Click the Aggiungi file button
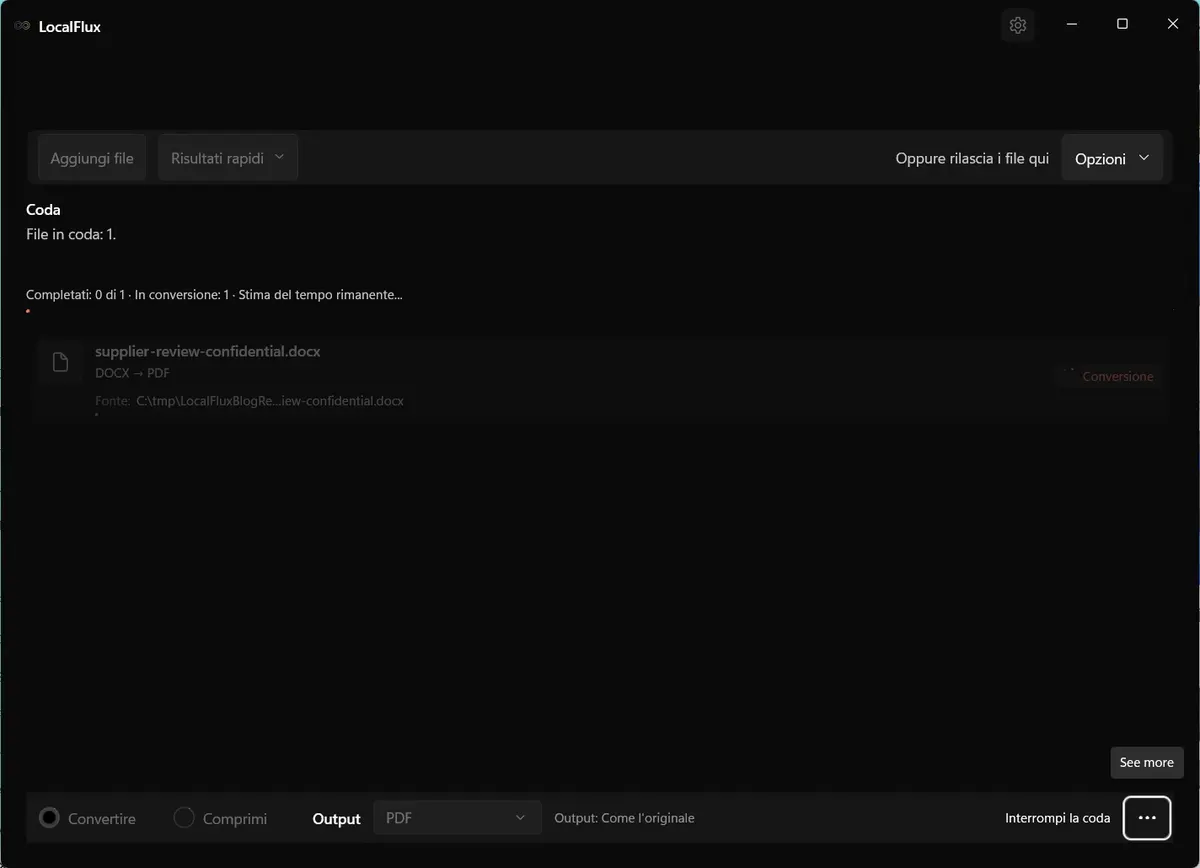The width and height of the screenshot is (1200, 868). (x=92, y=158)
